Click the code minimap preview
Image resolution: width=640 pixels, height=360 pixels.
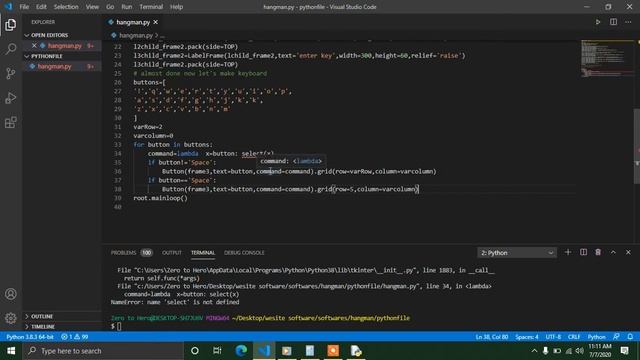(607, 58)
